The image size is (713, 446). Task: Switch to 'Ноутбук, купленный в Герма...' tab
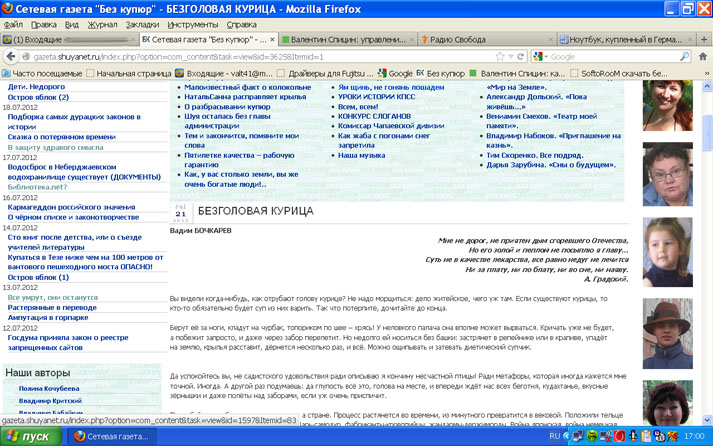click(x=626, y=40)
